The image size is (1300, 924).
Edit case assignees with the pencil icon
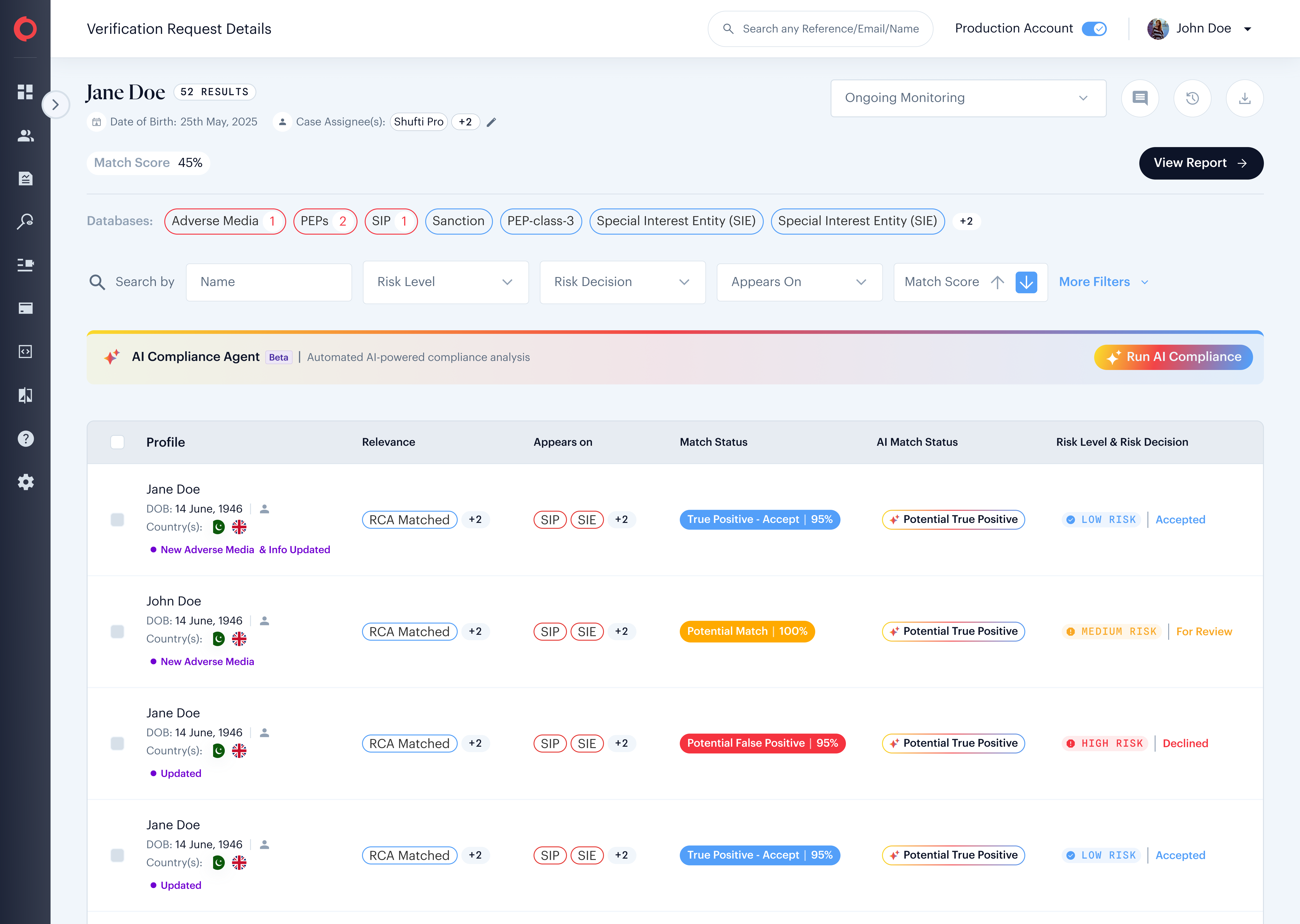pos(491,122)
